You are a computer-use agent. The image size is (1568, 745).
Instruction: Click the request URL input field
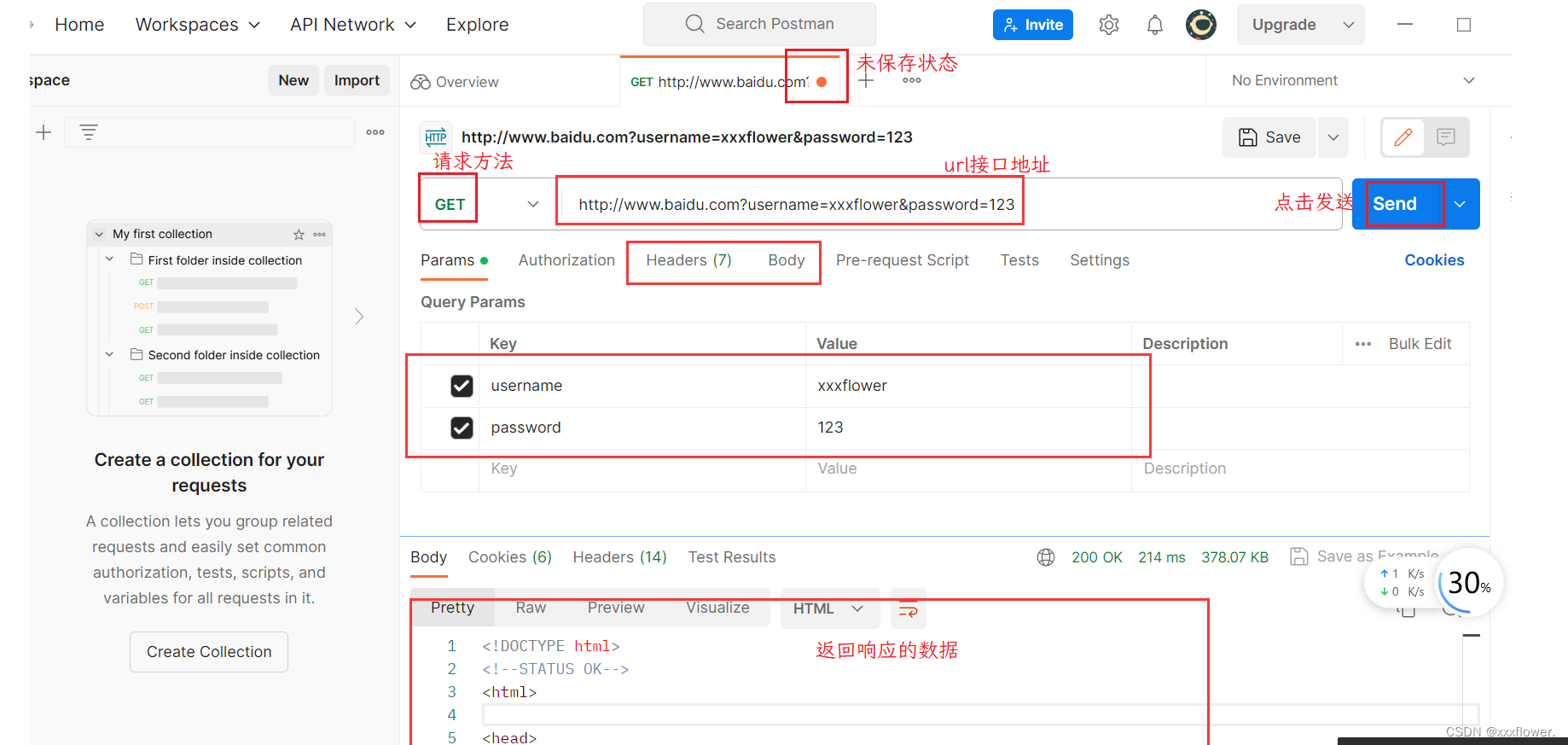tap(949, 204)
